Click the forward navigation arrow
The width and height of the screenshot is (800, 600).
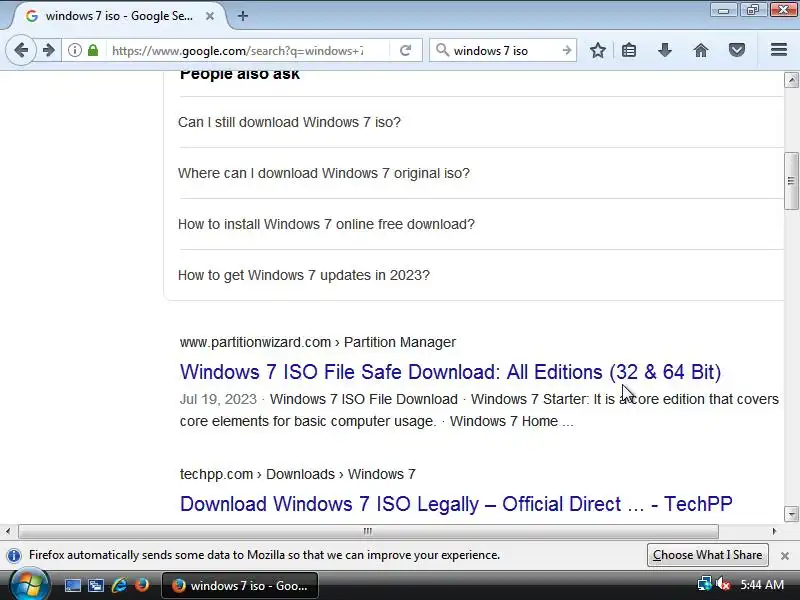click(x=48, y=50)
